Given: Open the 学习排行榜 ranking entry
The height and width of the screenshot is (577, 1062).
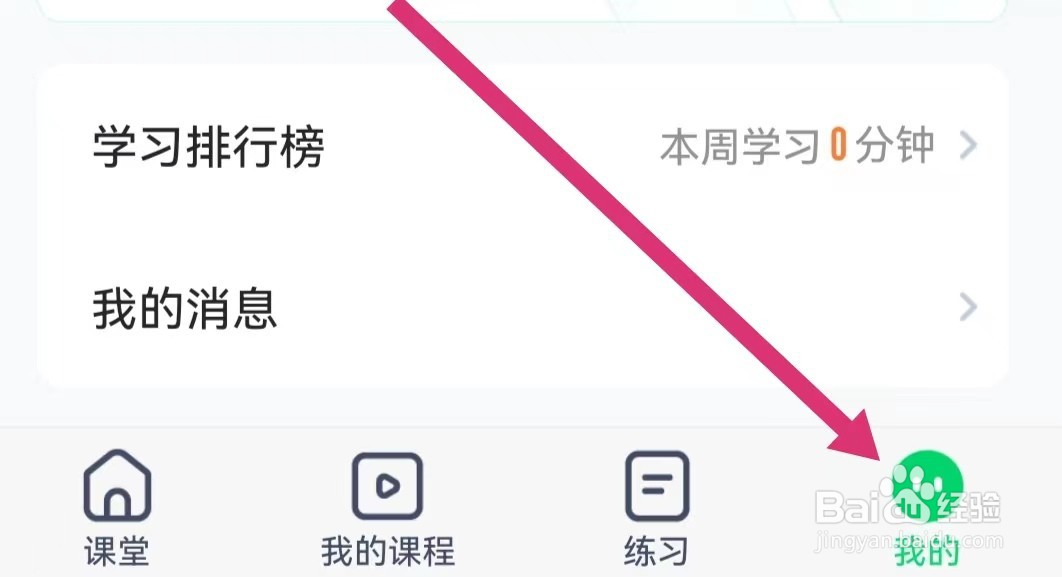Looking at the screenshot, I should coord(522,146).
